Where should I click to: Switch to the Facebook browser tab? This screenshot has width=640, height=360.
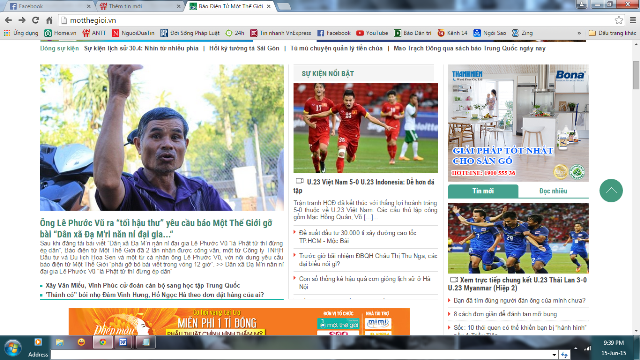pos(50,6)
